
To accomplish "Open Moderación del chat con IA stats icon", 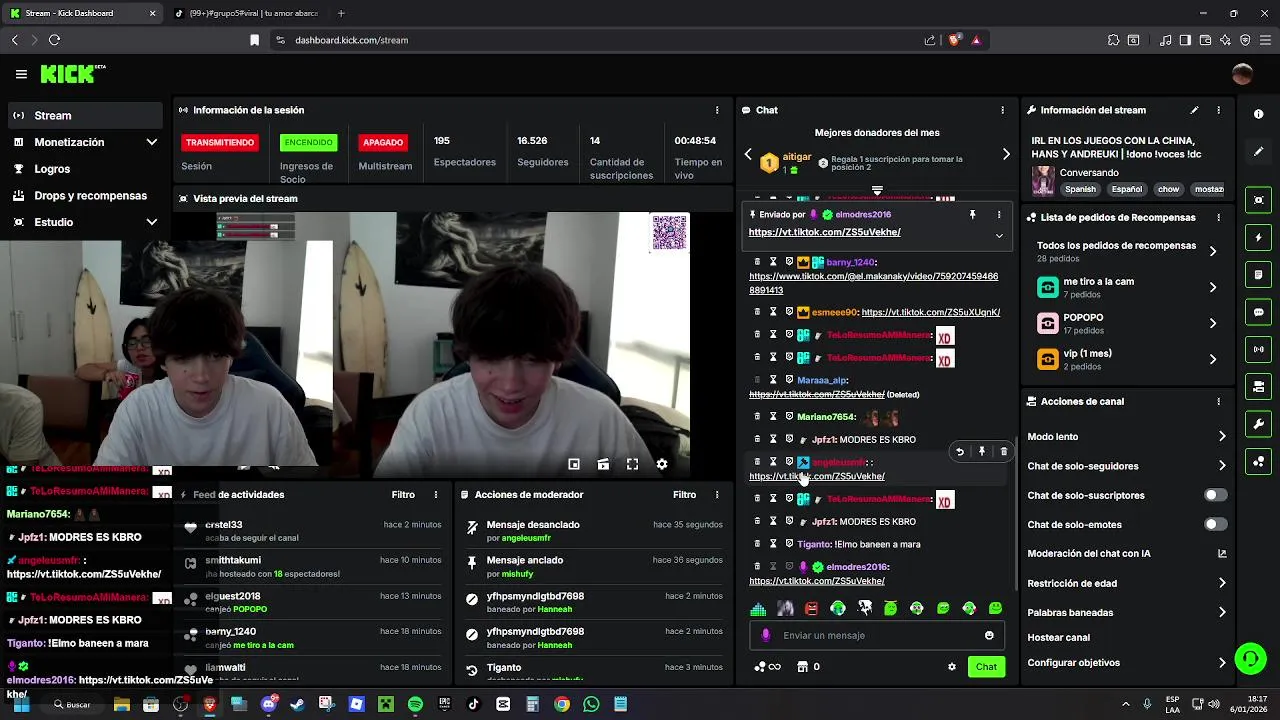I will click(1221, 553).
